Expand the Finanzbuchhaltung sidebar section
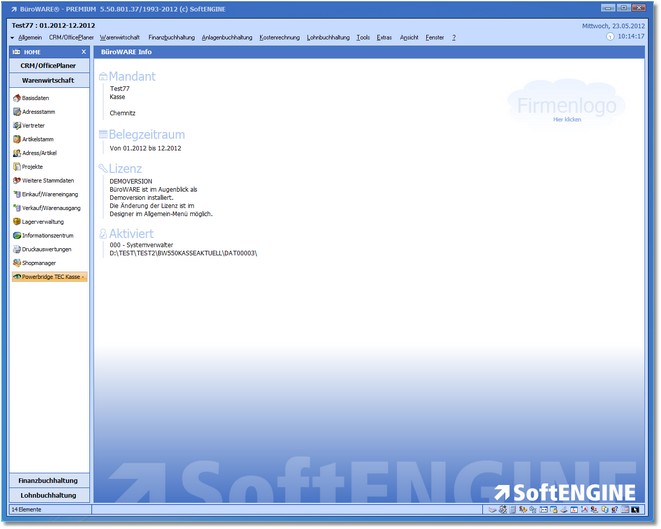Image resolution: width=661 pixels, height=529 pixels. click(x=49, y=480)
